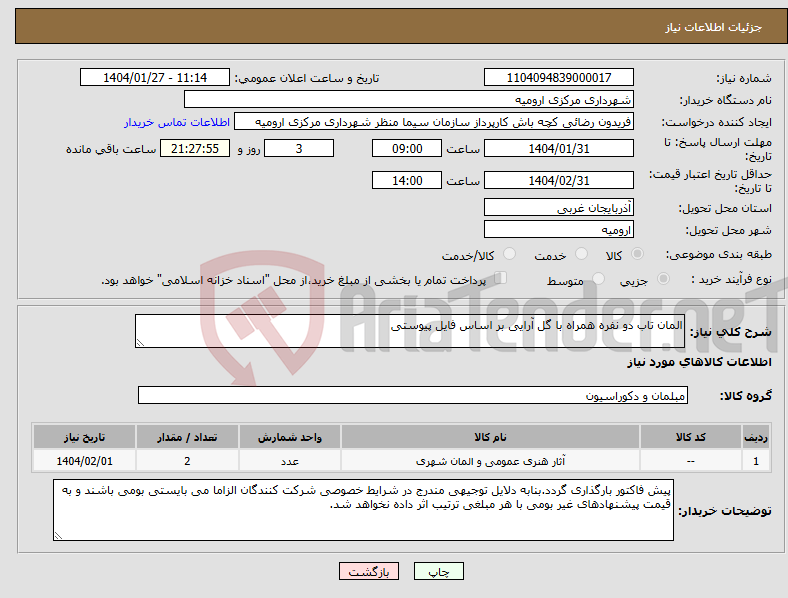Click the توضیحات خریدار label
The width and height of the screenshot is (788, 598).
(725, 511)
